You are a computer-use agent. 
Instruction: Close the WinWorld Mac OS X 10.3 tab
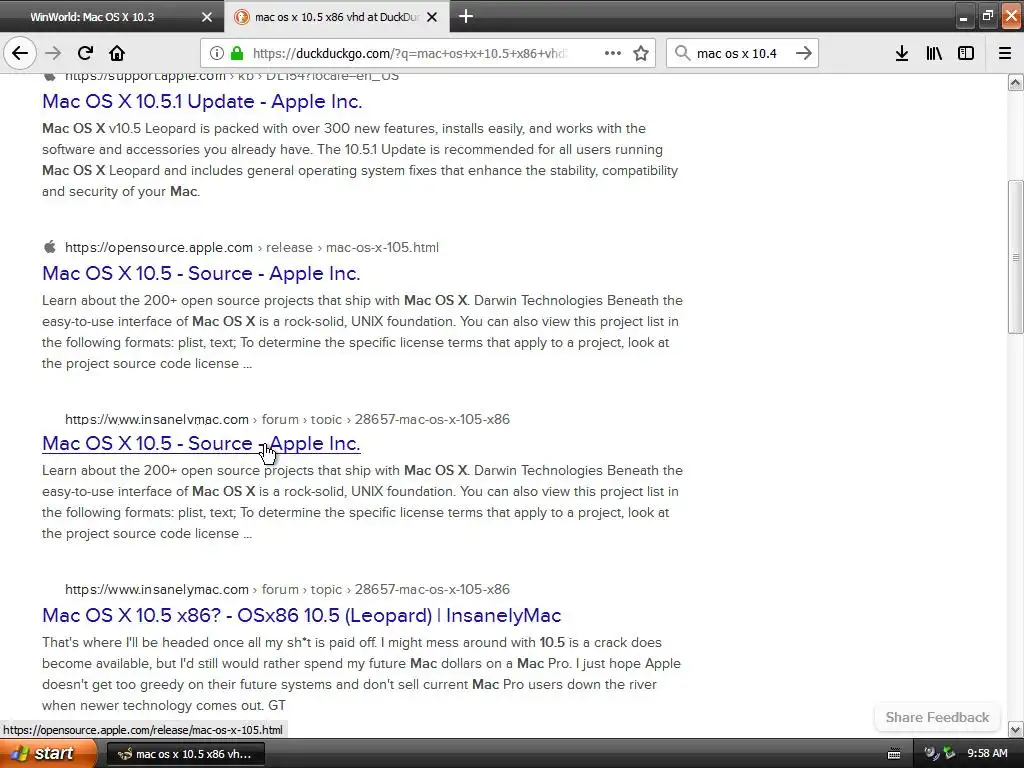[x=207, y=17]
